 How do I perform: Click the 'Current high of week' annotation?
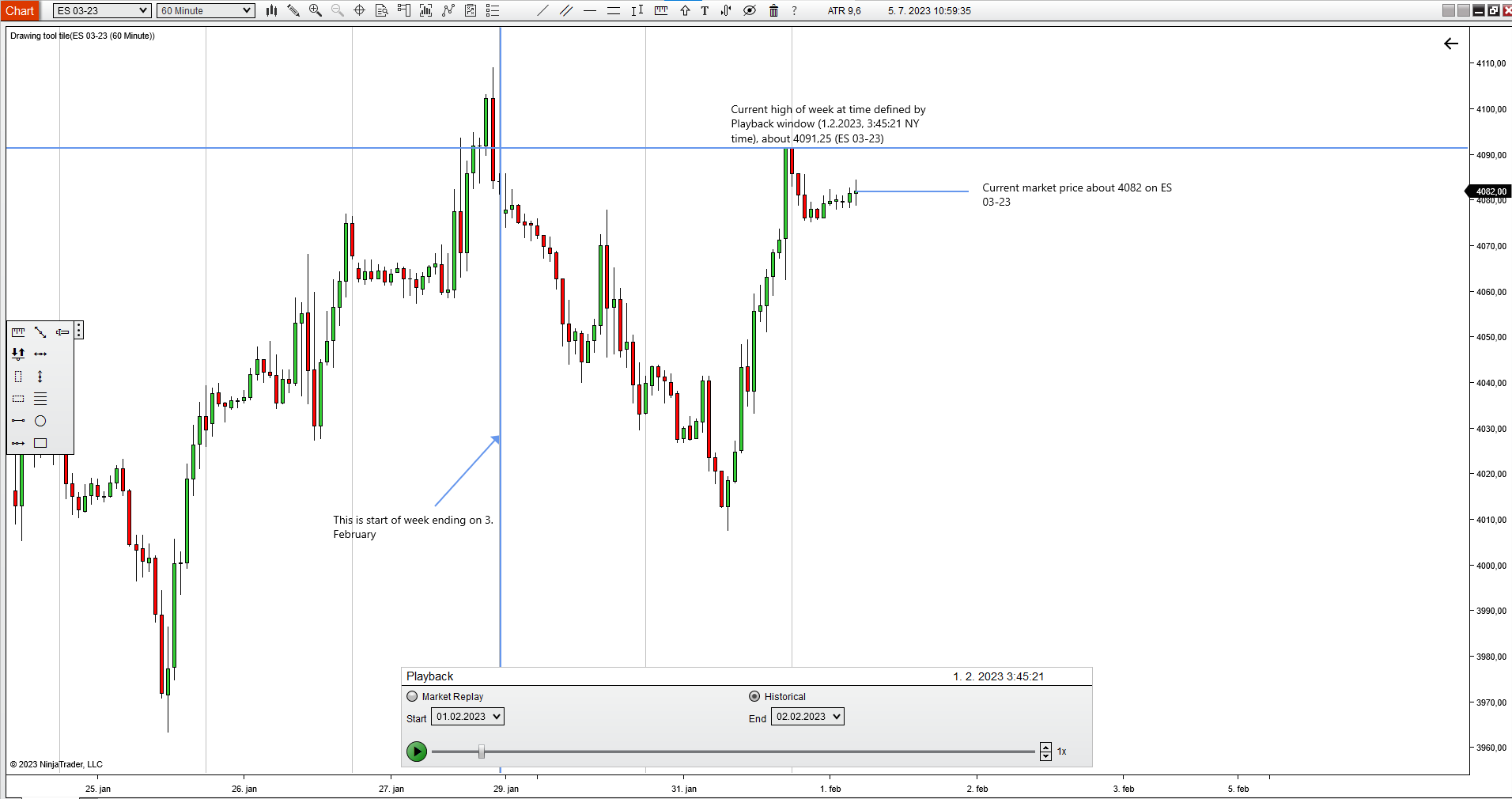pyautogui.click(x=828, y=124)
